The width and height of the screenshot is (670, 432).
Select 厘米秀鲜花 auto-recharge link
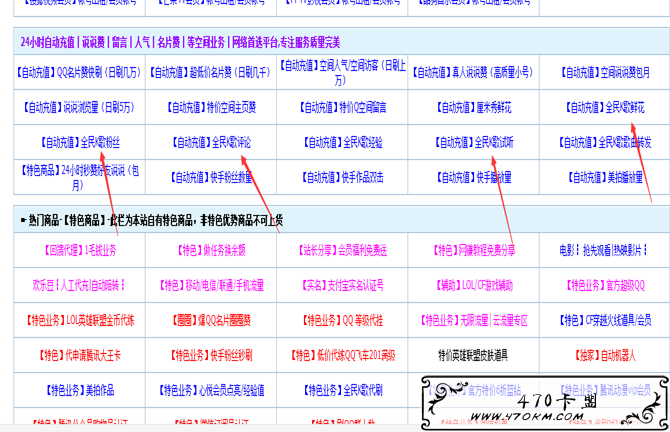473,107
